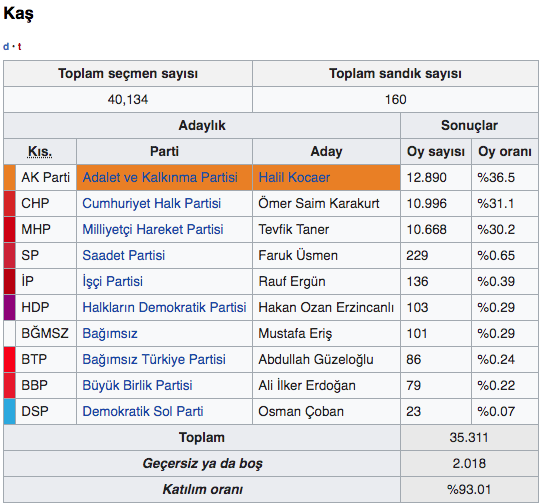This screenshot has height=503, width=539.
Task: Select vote share %30.2
Action: (496, 229)
